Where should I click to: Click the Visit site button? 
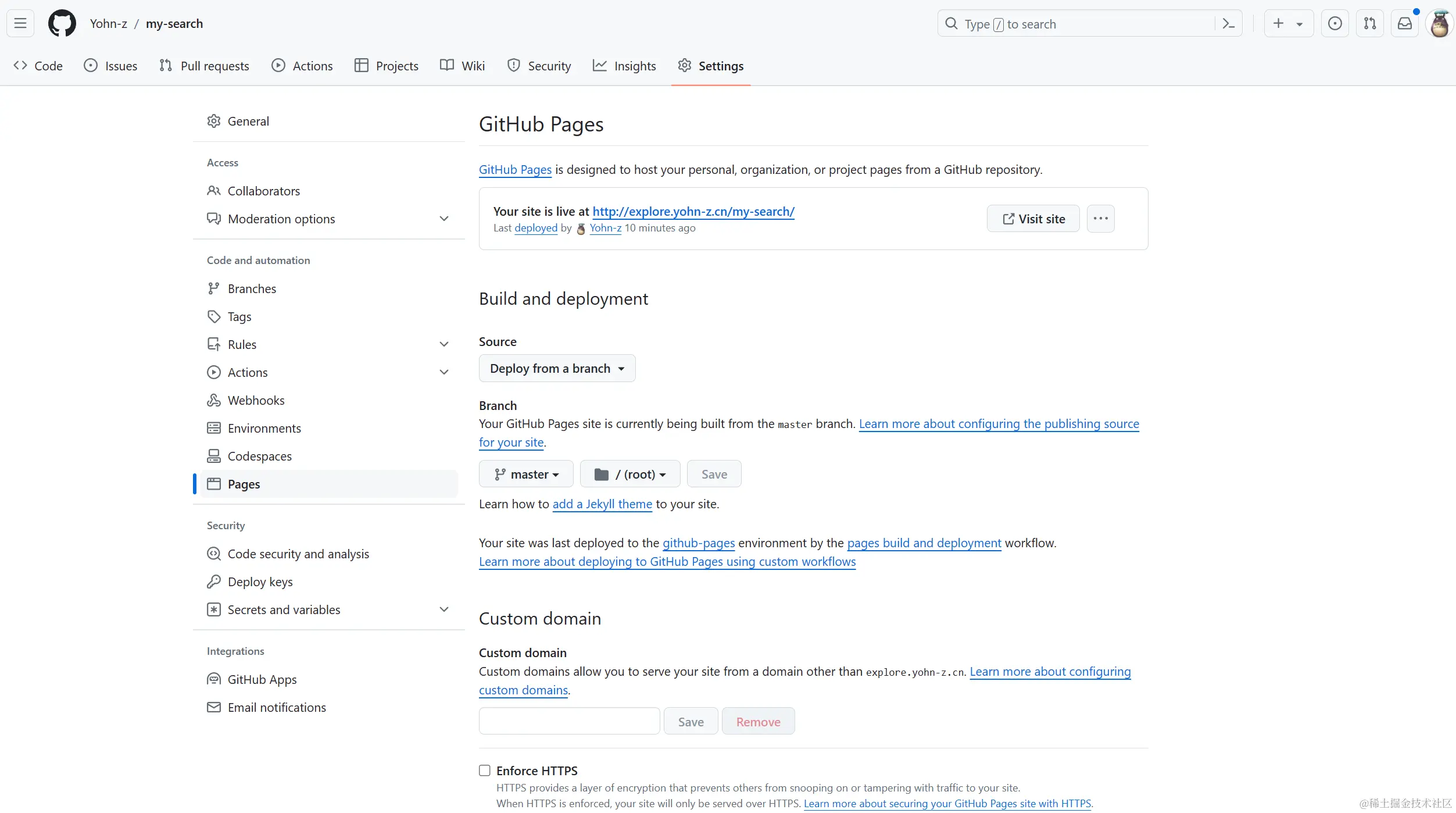click(1033, 219)
